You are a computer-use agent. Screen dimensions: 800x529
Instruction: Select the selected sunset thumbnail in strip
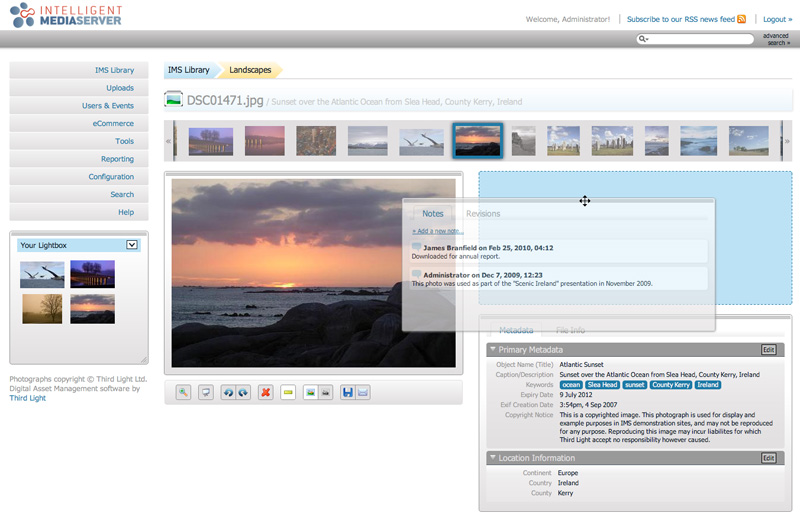point(478,141)
